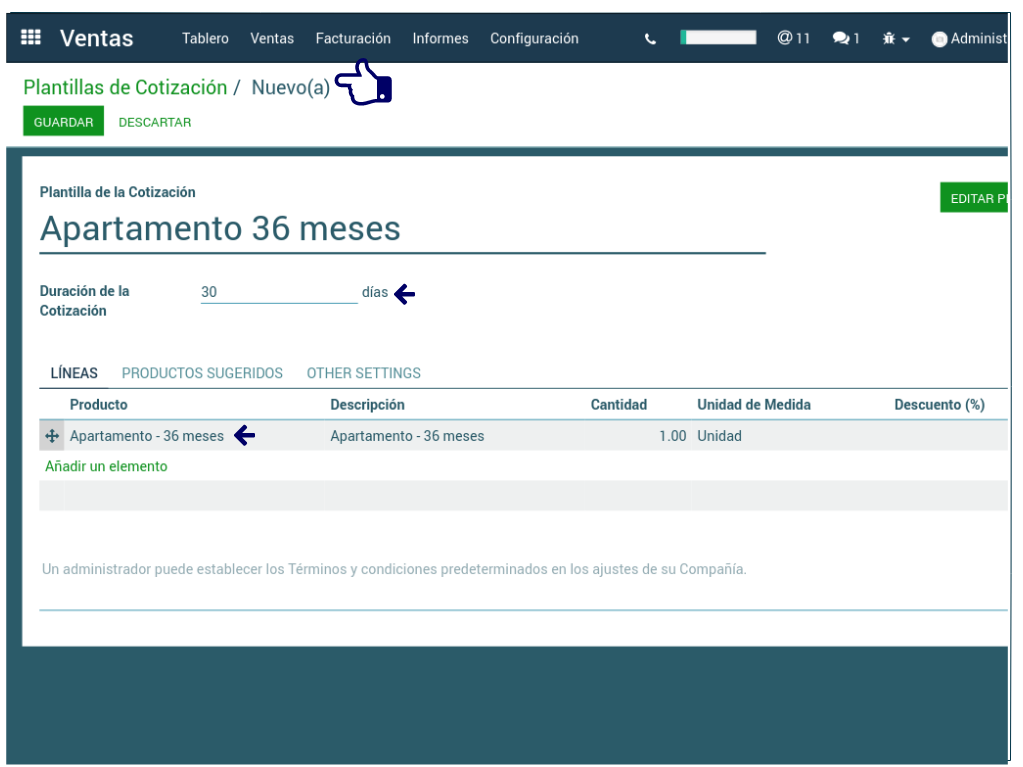Open the Ventas menu item
This screenshot has height=767, width=1023.
pos(272,38)
